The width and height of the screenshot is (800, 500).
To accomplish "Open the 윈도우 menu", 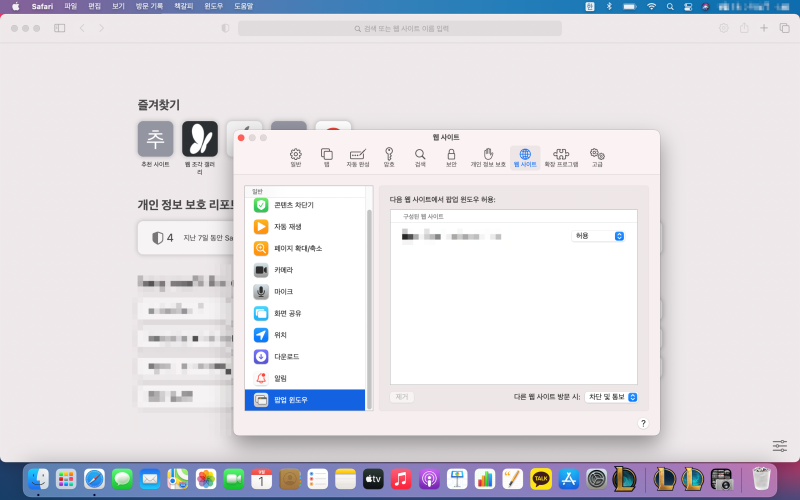I will point(214,7).
